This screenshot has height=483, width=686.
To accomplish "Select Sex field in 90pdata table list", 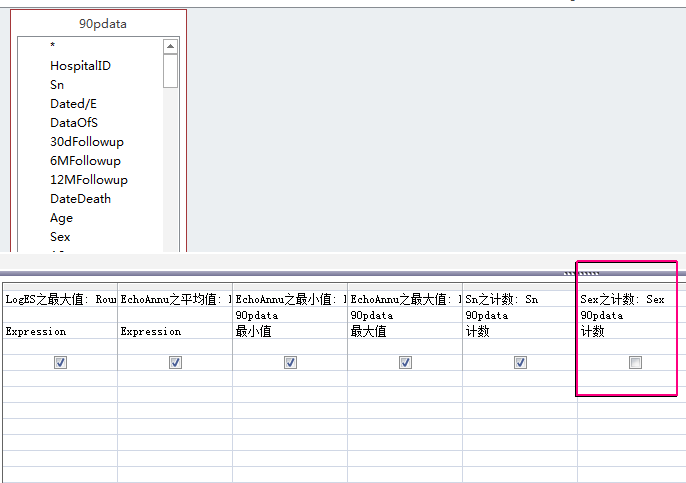I will (x=60, y=237).
